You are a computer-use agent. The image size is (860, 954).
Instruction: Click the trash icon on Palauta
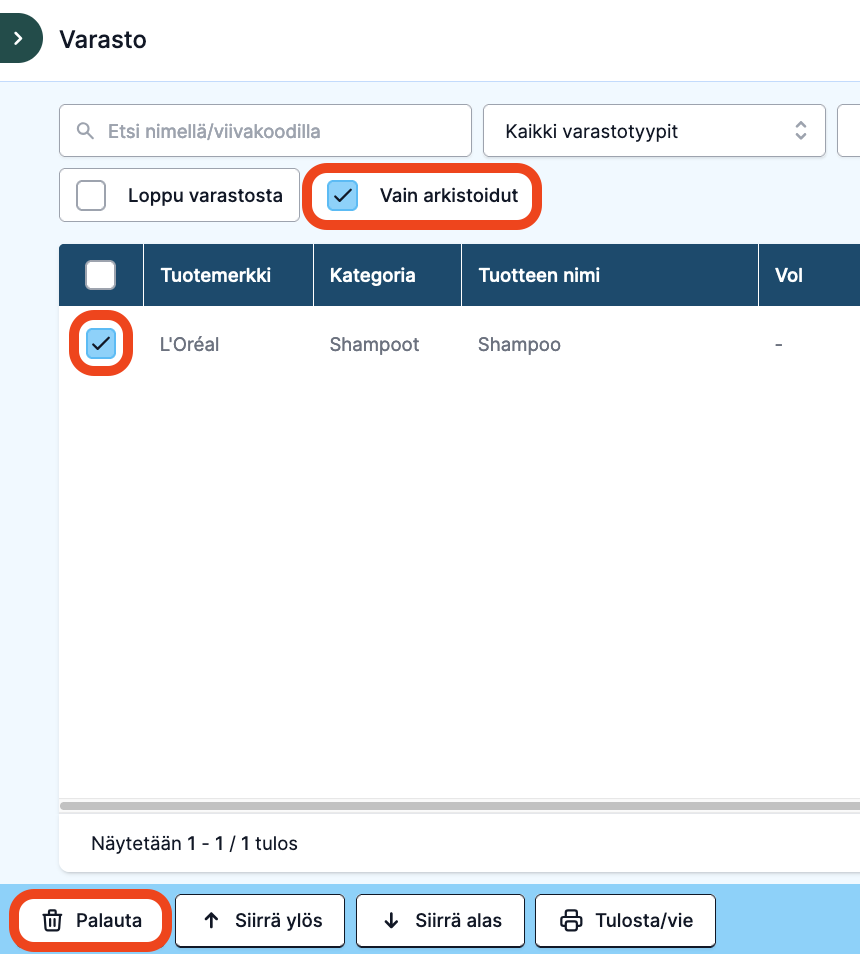pos(52,921)
